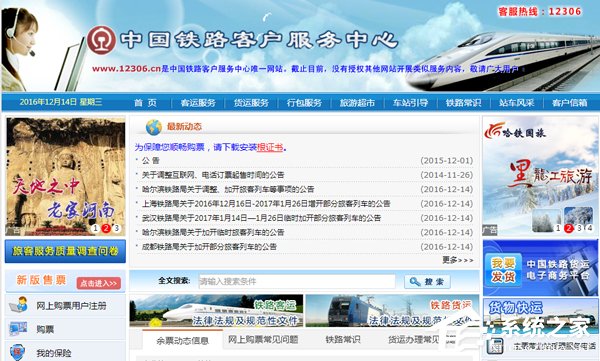Open the 天地之中 老家河南 ad image

(65, 176)
